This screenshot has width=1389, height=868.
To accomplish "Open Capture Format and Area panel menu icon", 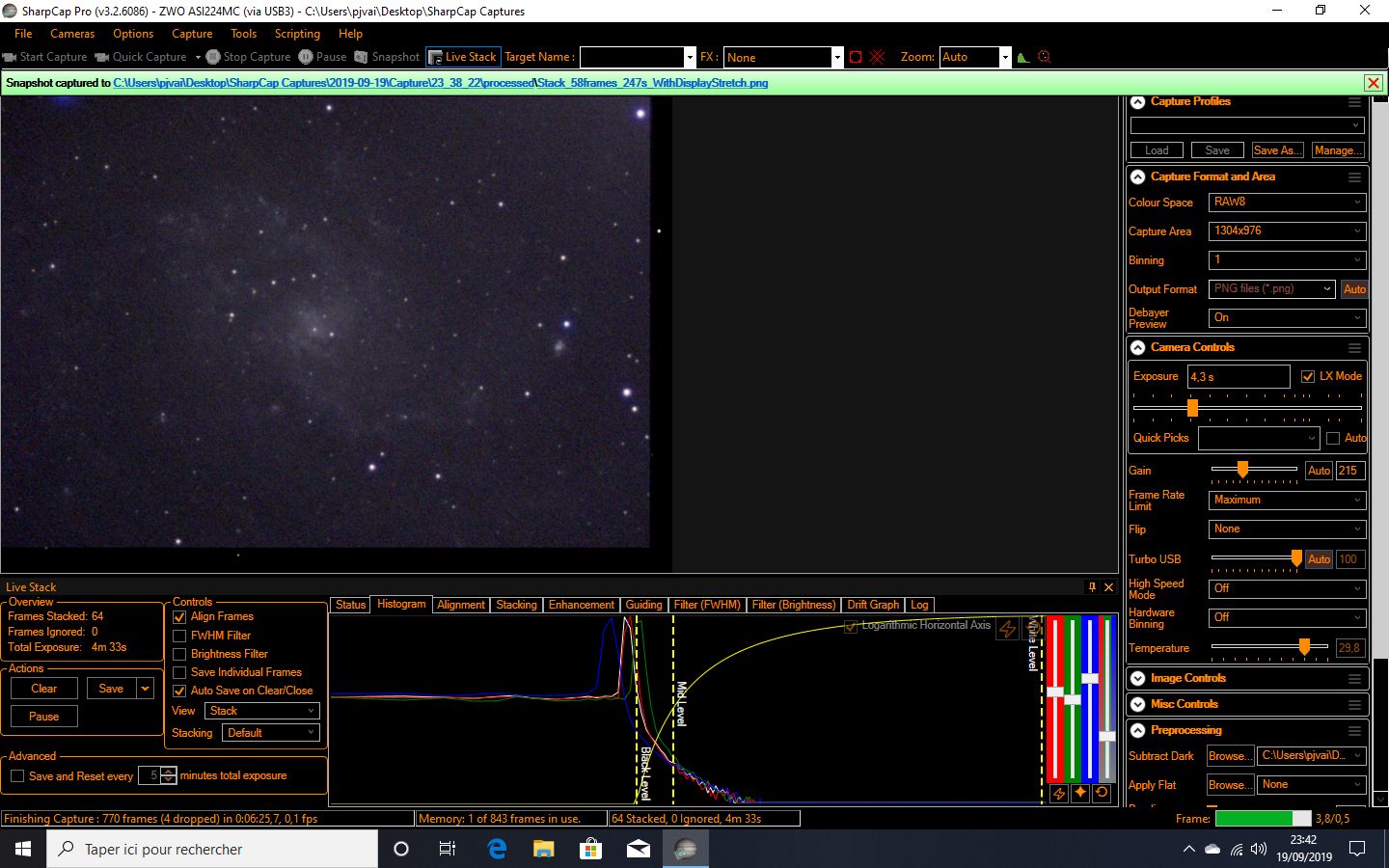I will tap(1354, 177).
